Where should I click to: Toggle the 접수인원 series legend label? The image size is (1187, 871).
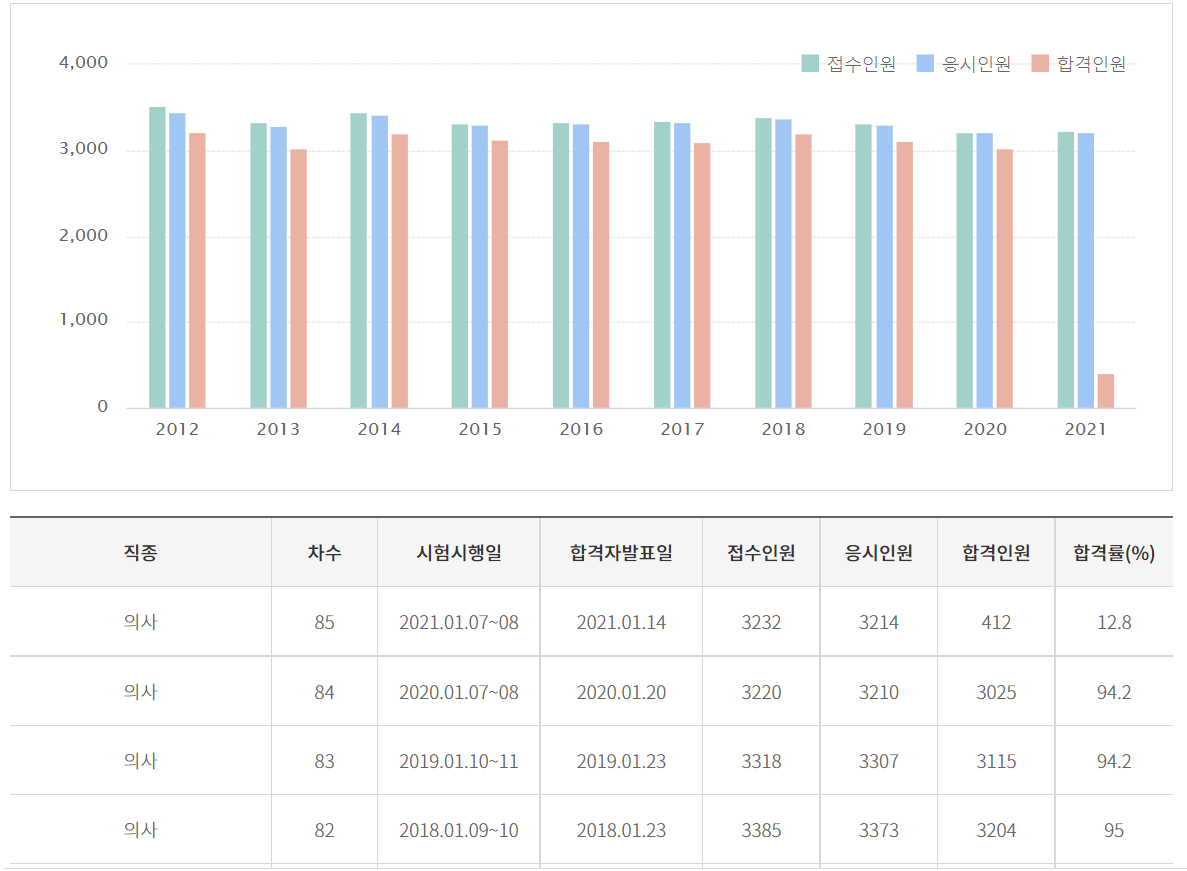click(x=861, y=64)
